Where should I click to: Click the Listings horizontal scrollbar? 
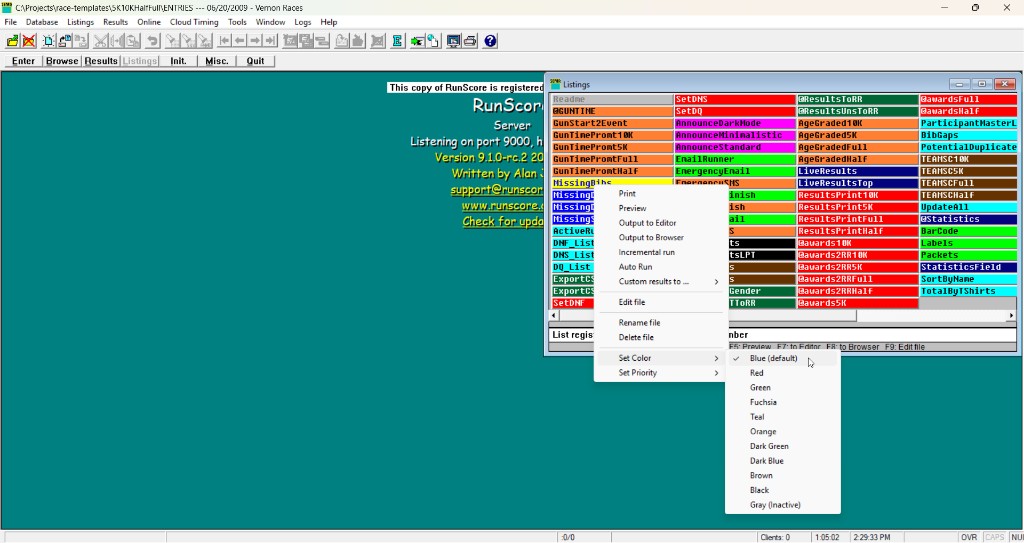coord(783,316)
